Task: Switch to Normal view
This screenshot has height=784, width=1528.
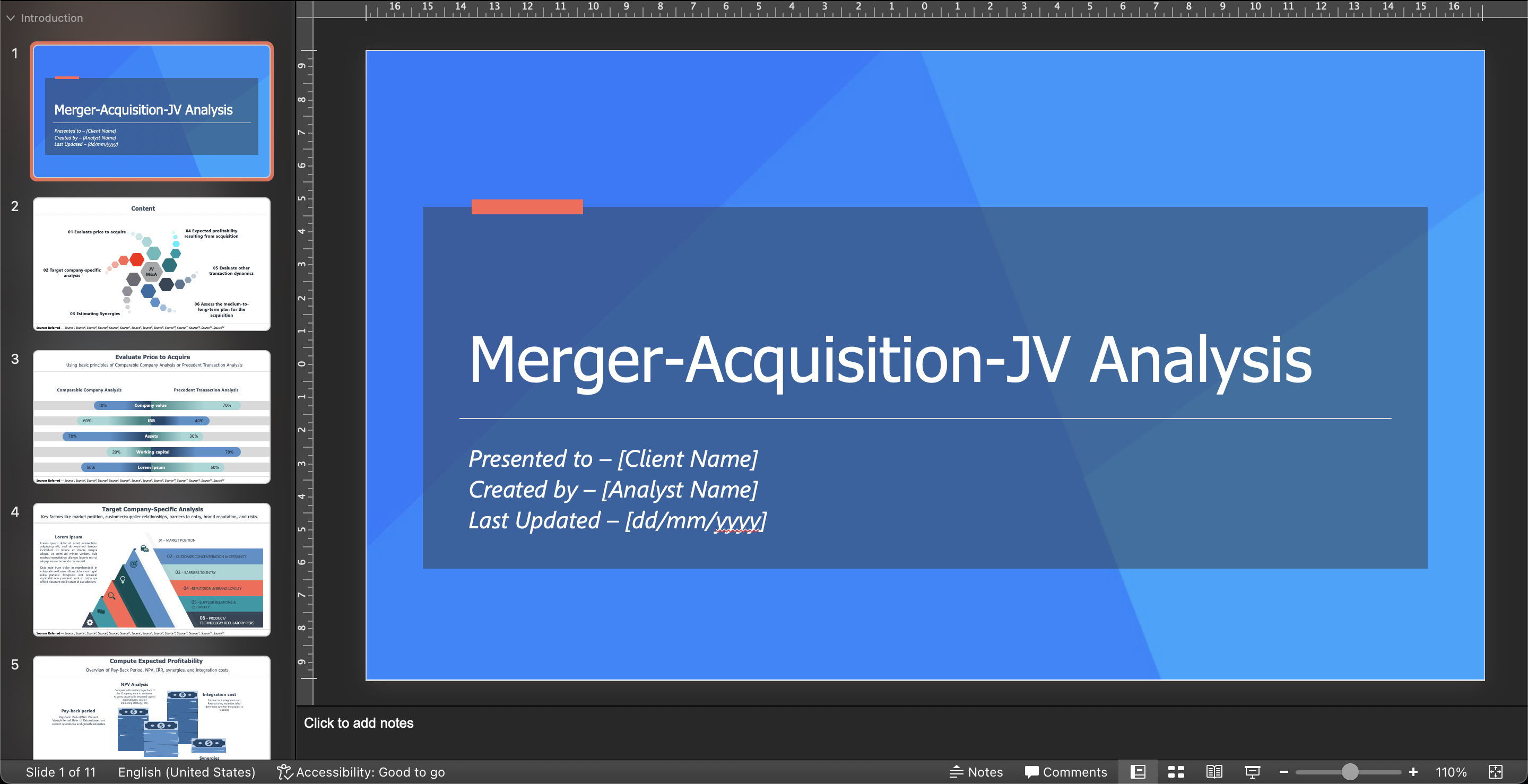Action: pyautogui.click(x=1138, y=772)
